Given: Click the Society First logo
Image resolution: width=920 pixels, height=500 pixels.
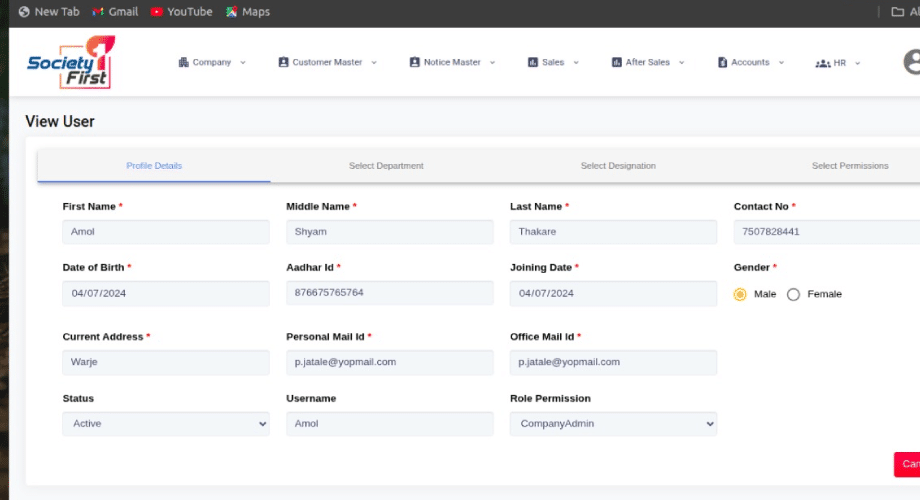Looking at the screenshot, I should click(x=70, y=63).
